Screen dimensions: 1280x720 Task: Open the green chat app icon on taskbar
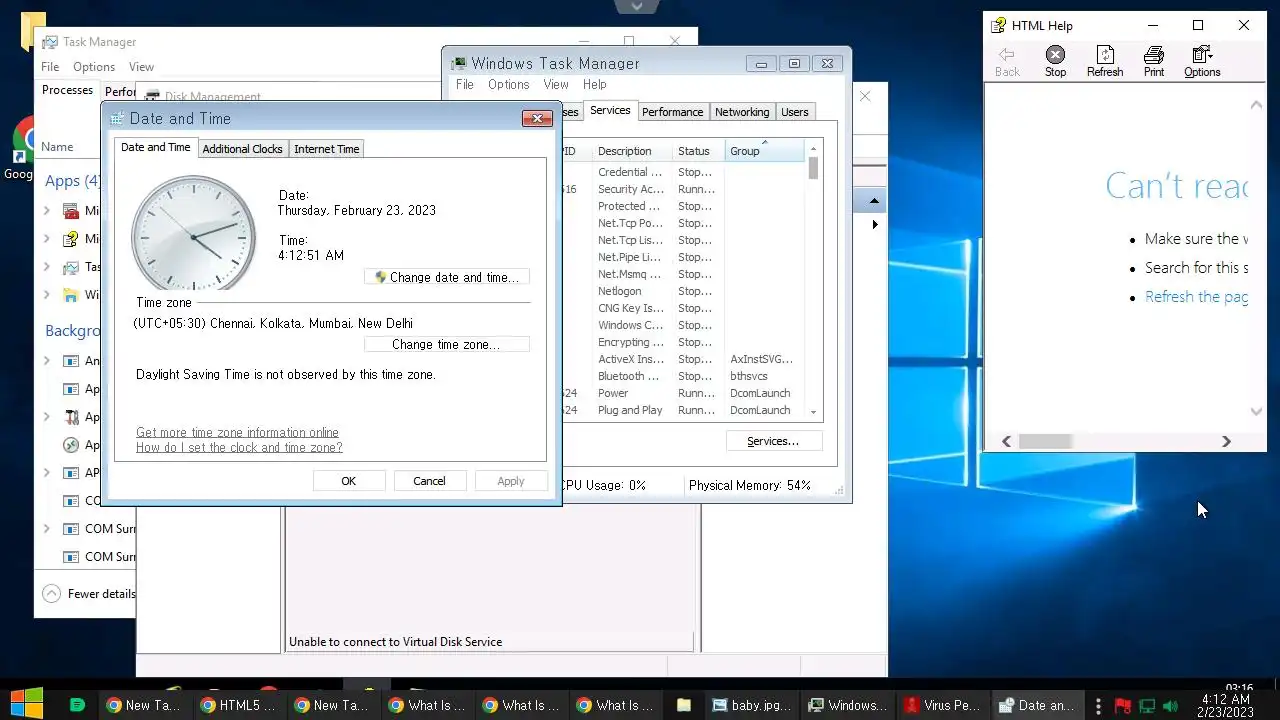click(77, 705)
